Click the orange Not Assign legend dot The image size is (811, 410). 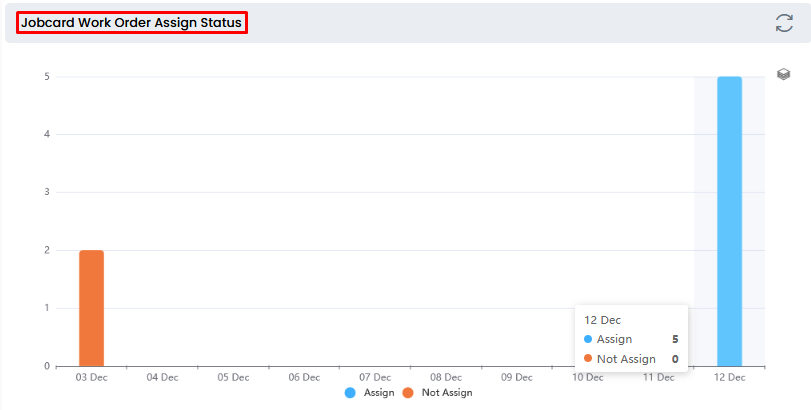408,393
